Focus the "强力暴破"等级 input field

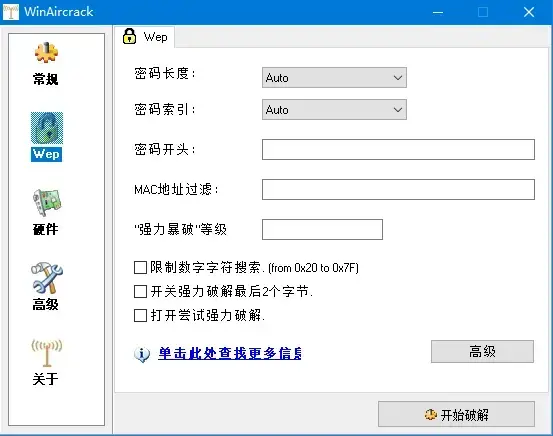click(x=322, y=230)
